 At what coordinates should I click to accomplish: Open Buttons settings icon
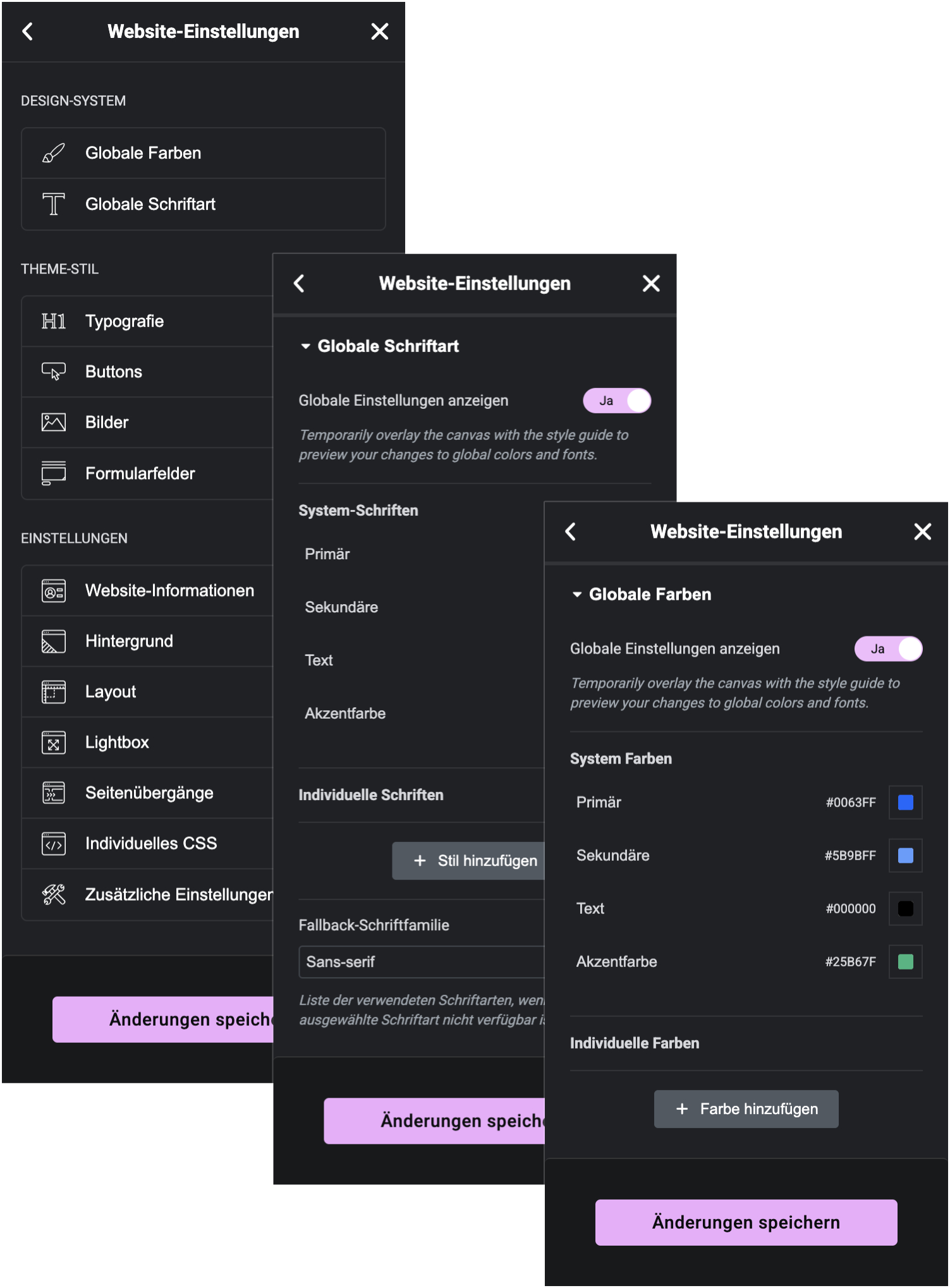coord(53,372)
